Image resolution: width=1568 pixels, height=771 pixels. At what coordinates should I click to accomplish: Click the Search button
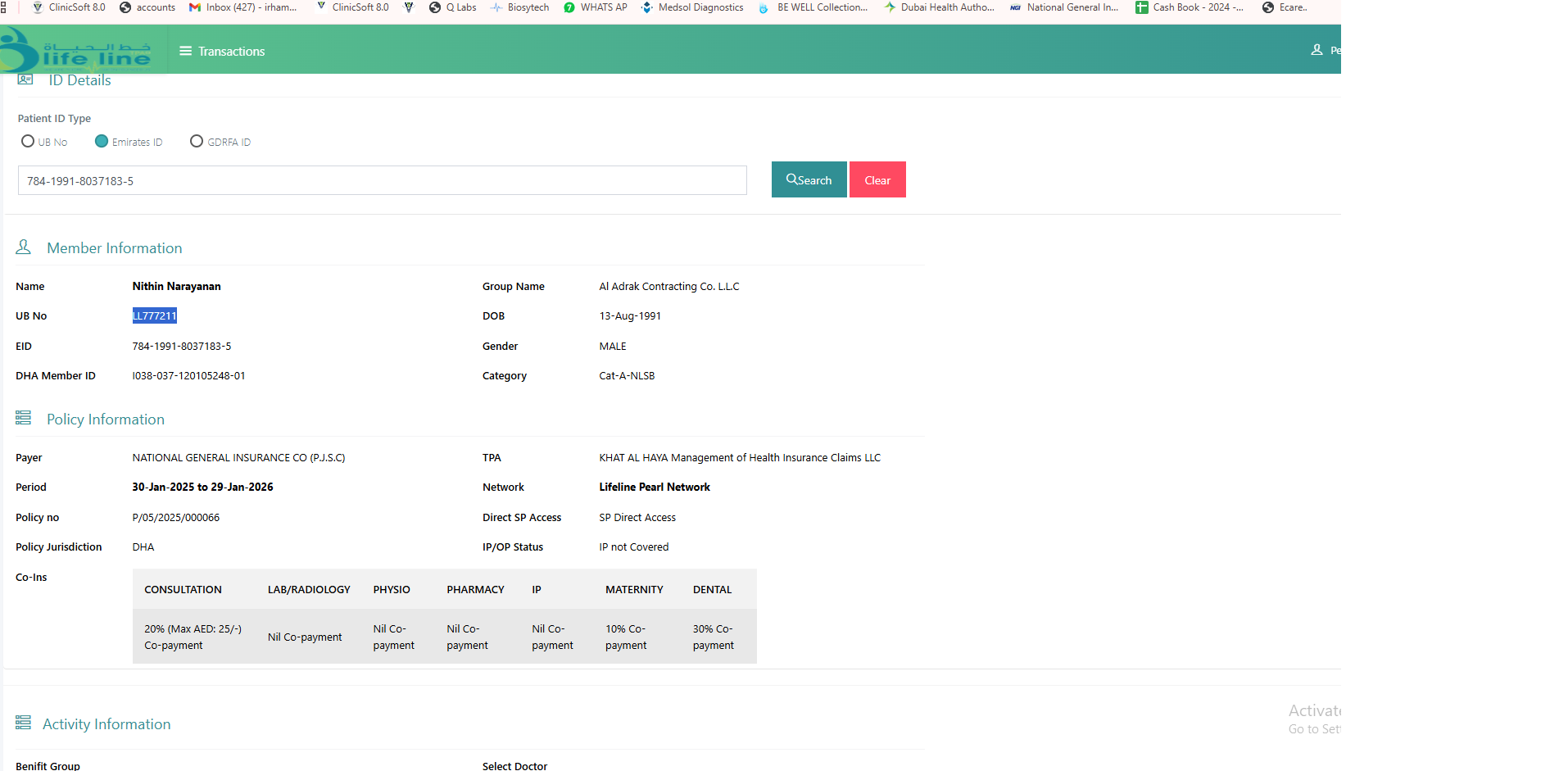809,179
